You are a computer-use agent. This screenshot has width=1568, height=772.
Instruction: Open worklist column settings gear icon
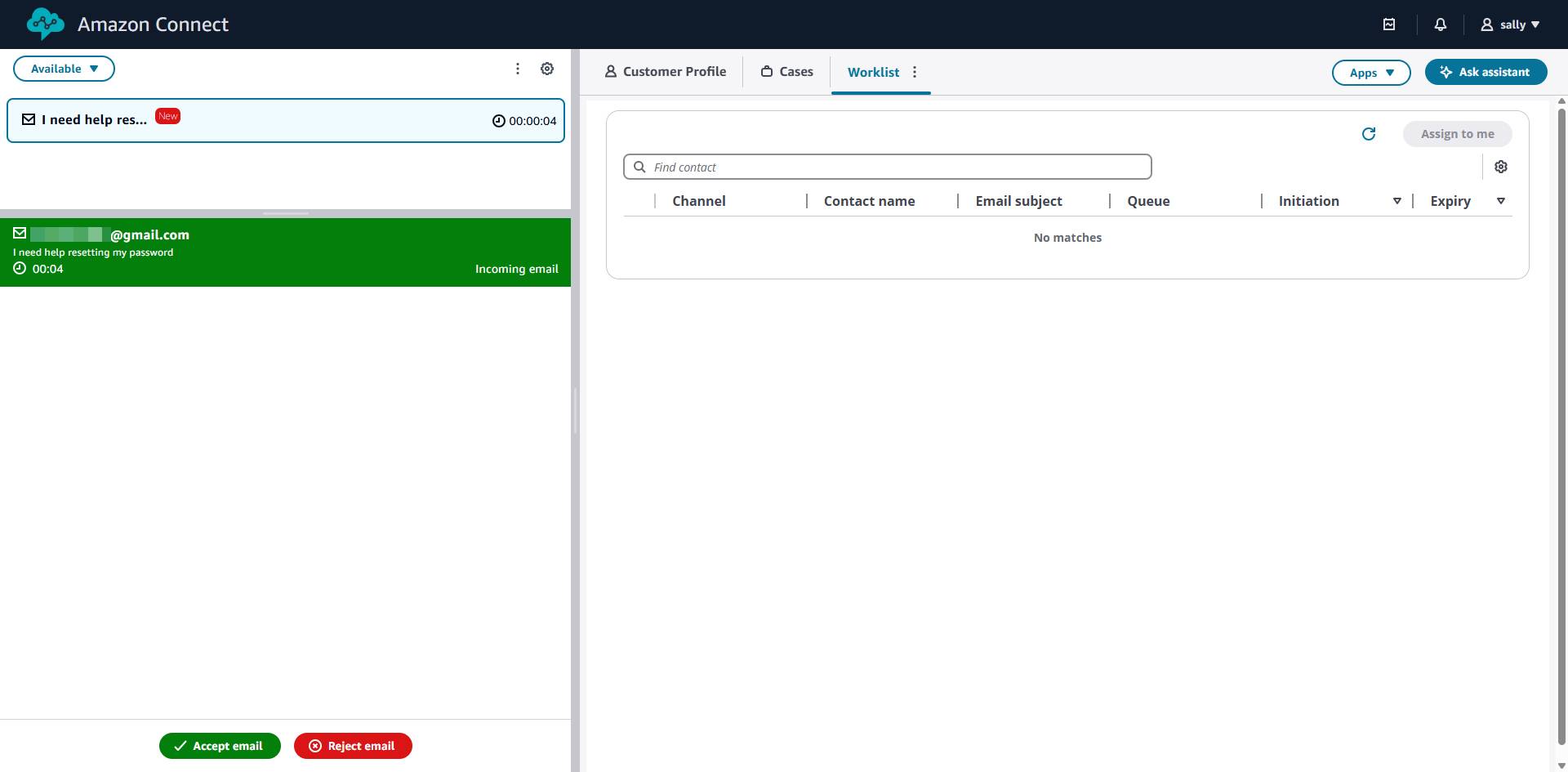click(x=1501, y=166)
